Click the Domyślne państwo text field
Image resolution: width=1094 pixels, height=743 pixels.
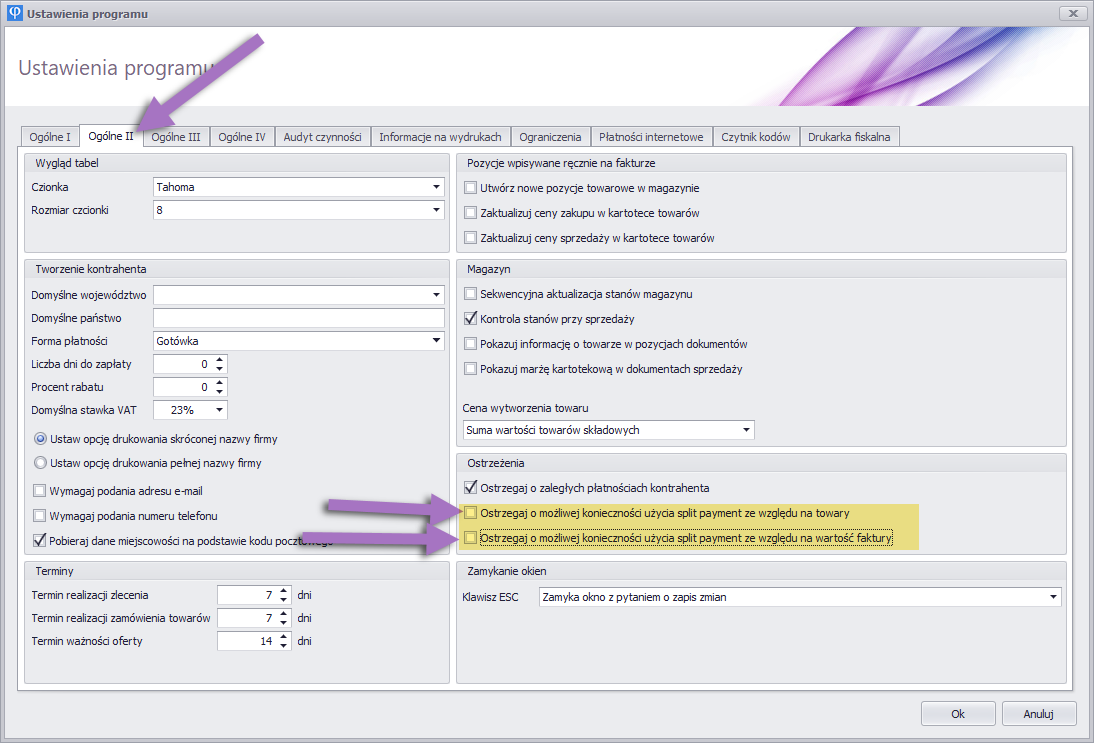pos(298,318)
